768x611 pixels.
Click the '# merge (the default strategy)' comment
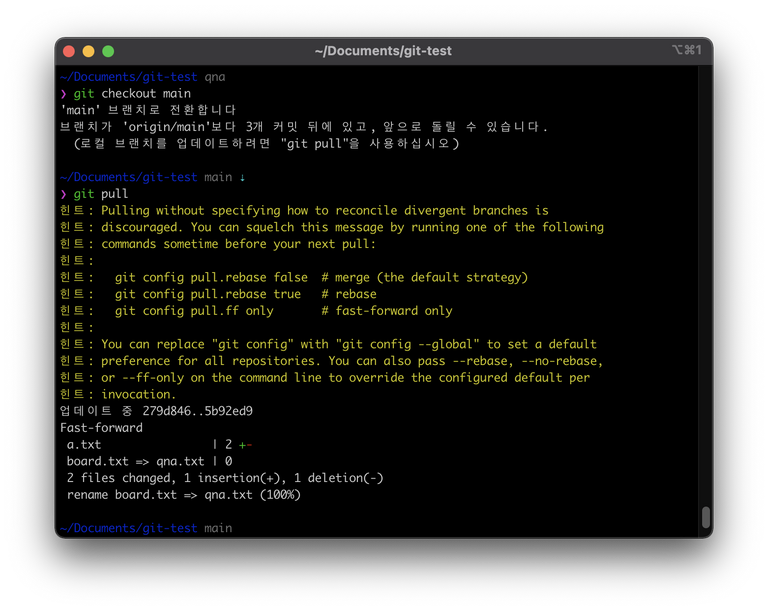tap(425, 278)
